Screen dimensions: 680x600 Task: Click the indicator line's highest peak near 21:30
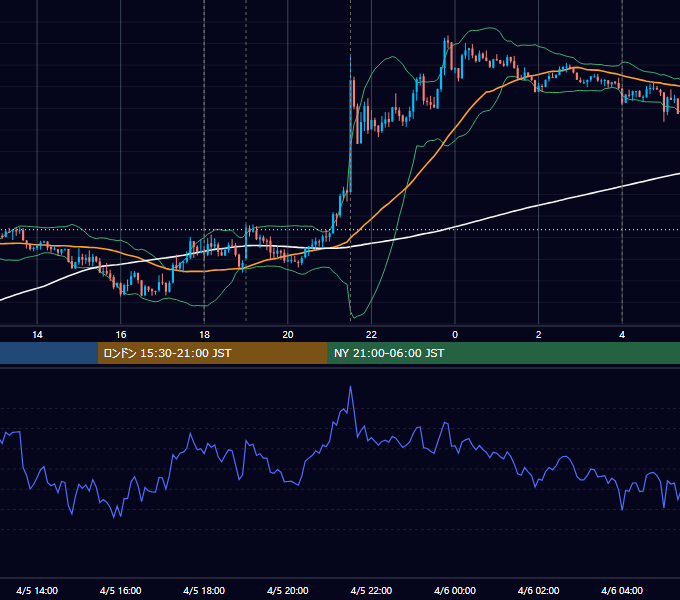coord(350,387)
